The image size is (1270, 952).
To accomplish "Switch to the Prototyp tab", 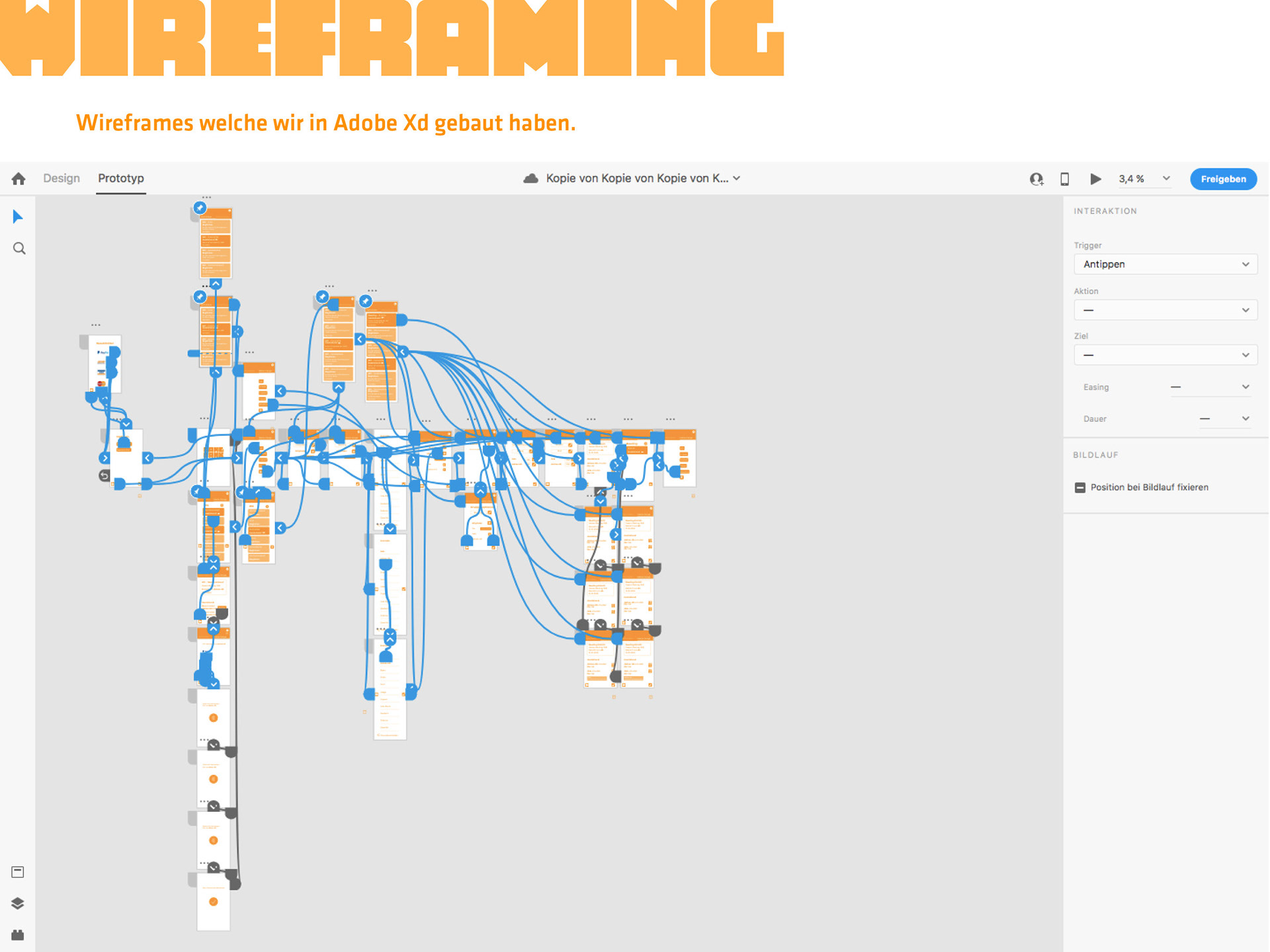I will point(121,178).
